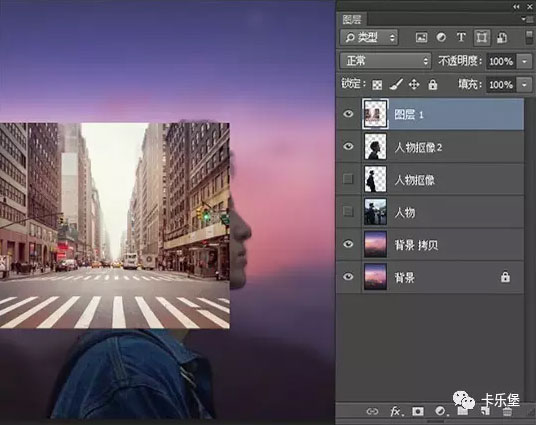The height and width of the screenshot is (425, 536).
Task: Filter layers by adjustment layer icon
Action: (441, 37)
